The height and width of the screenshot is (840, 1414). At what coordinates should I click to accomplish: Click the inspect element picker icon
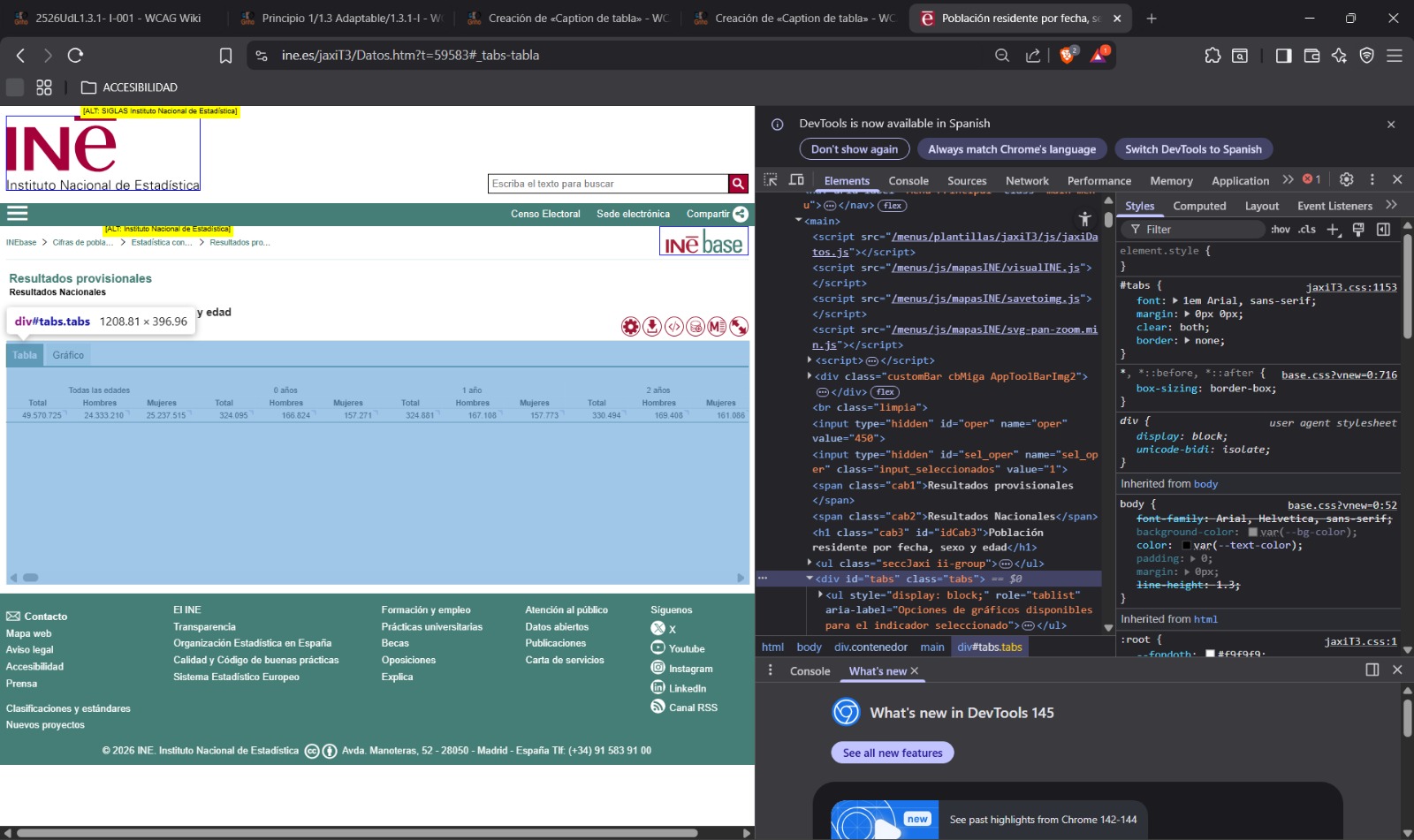(771, 180)
